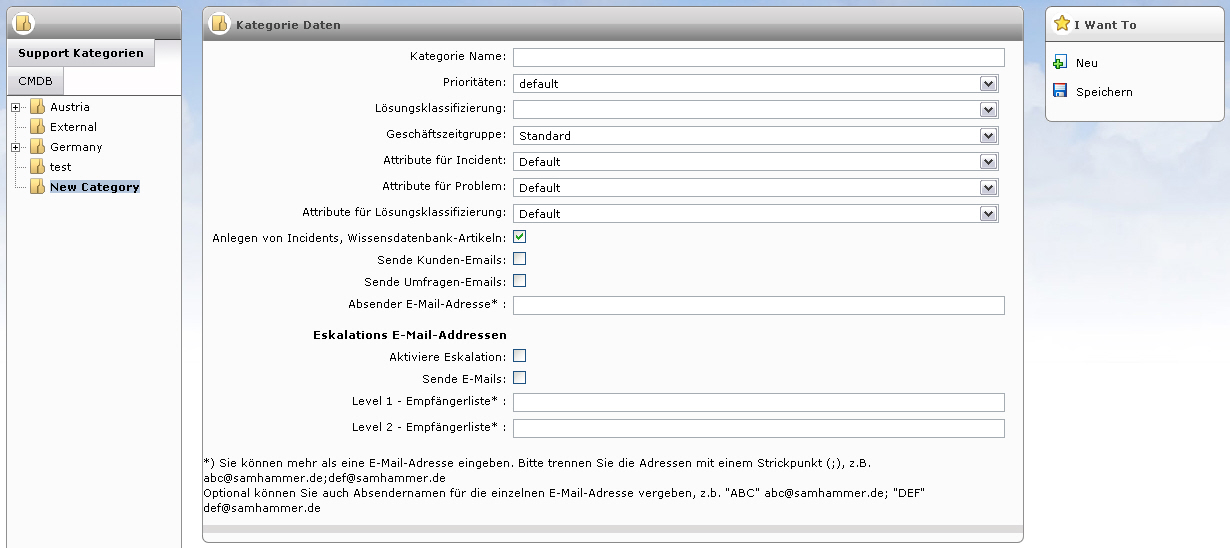
Task: Select the Support Kategorien tab
Action: pos(80,53)
